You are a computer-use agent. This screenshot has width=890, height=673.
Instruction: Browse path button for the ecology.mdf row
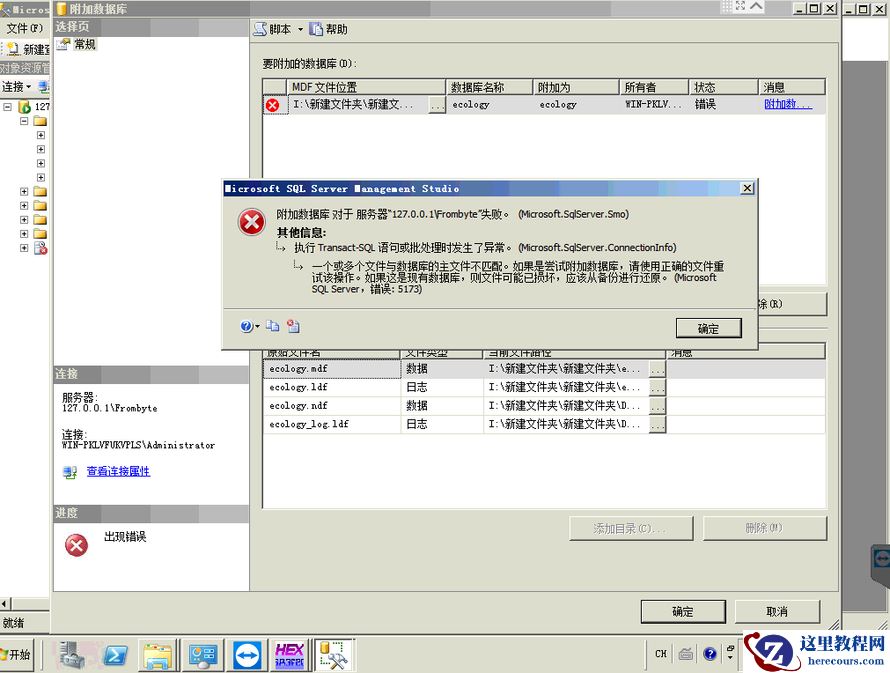click(657, 369)
